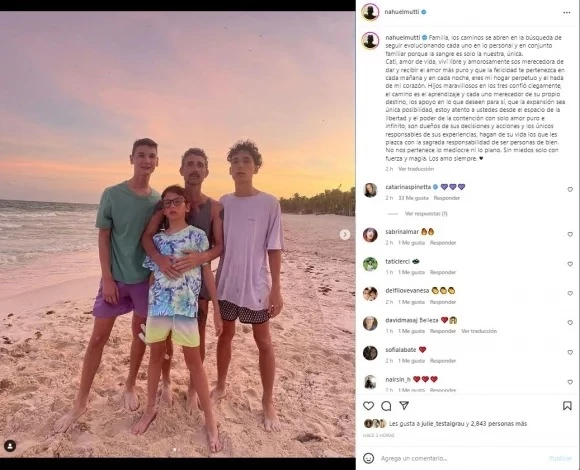Open the comment bubble icon
The width and height of the screenshot is (580, 470).
point(386,406)
